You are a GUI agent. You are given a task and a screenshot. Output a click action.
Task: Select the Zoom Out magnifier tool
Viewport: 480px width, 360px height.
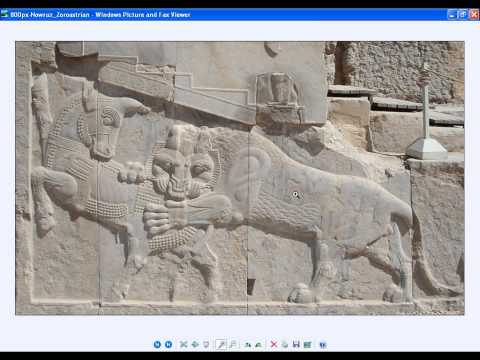(x=233, y=344)
